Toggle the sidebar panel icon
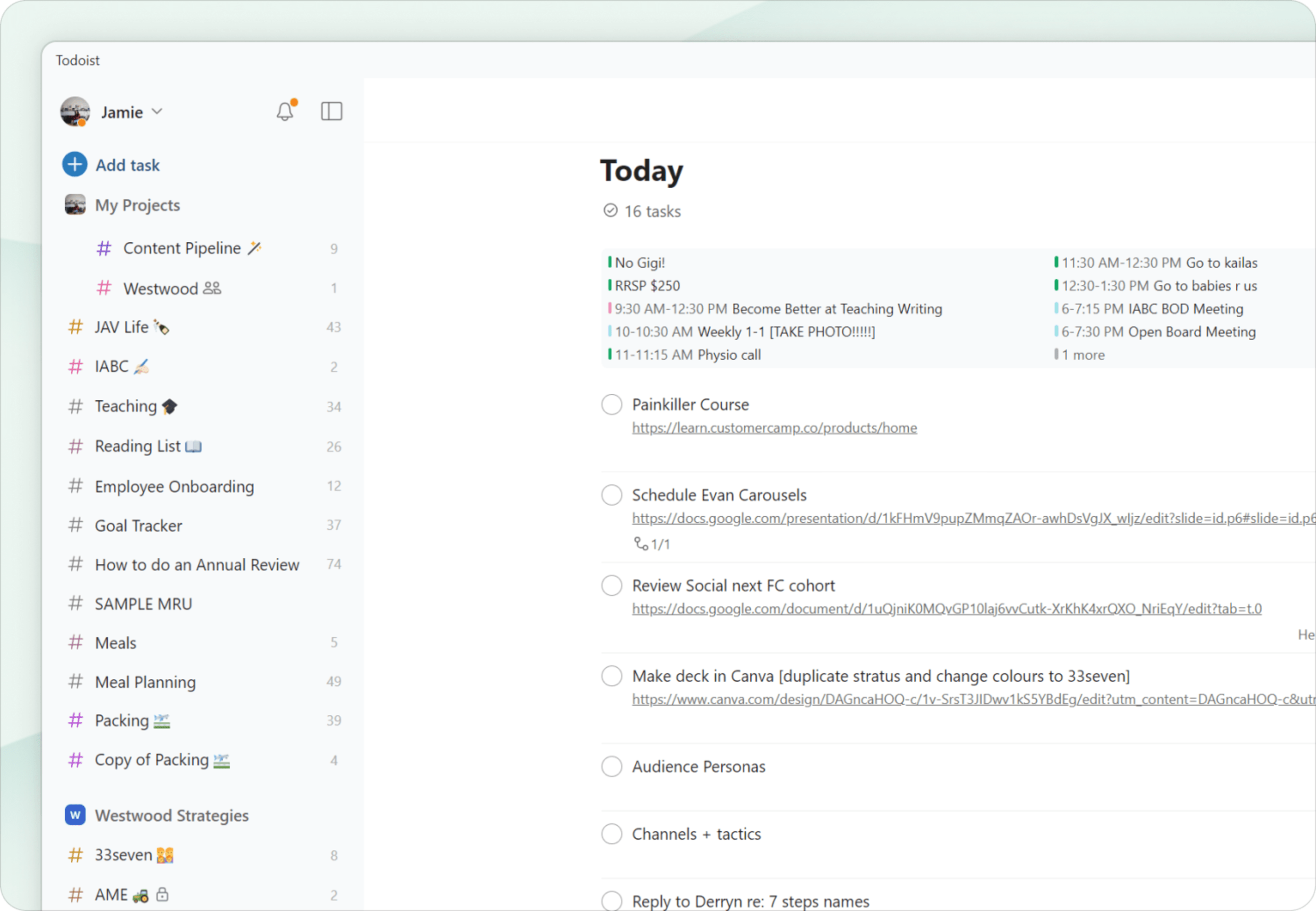The width and height of the screenshot is (1316, 911). [x=332, y=111]
